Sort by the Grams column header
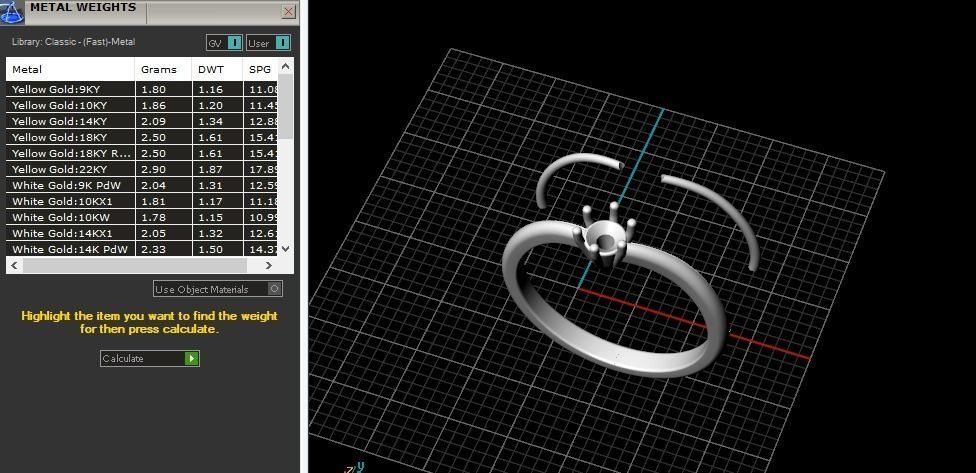The width and height of the screenshot is (976, 473). 163,69
